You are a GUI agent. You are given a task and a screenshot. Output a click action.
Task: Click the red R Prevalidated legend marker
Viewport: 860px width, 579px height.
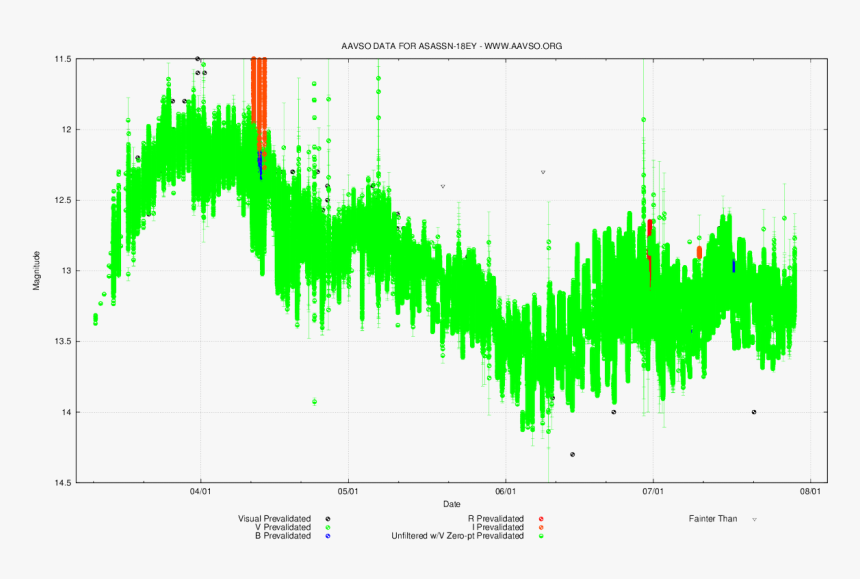tap(541, 519)
